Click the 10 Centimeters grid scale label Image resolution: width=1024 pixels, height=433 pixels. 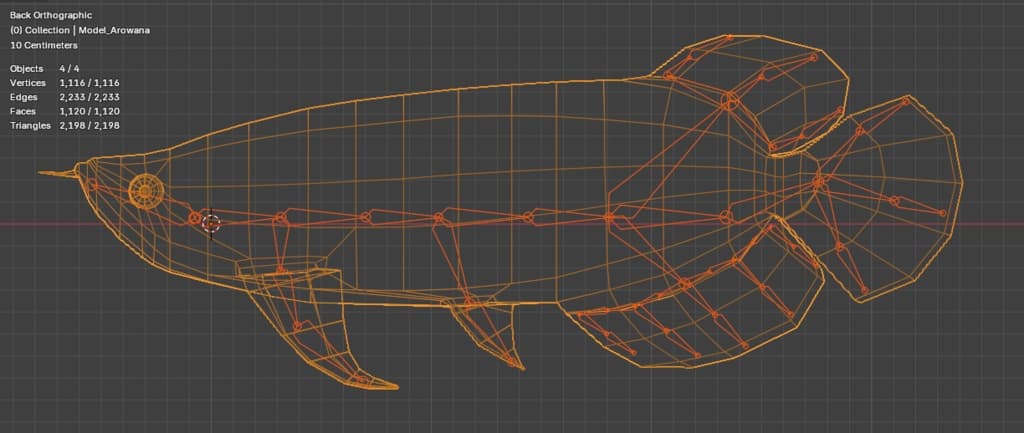pyautogui.click(x=44, y=45)
